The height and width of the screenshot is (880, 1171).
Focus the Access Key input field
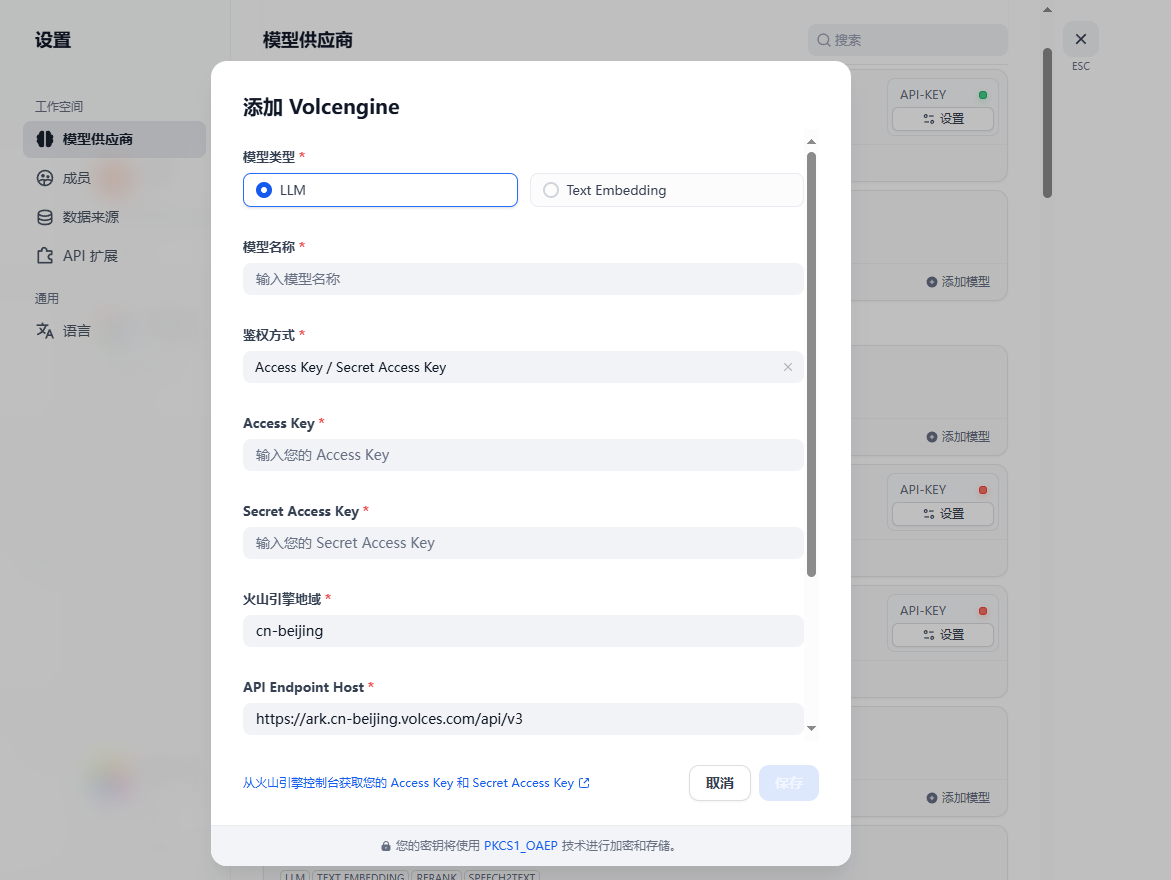coord(522,455)
